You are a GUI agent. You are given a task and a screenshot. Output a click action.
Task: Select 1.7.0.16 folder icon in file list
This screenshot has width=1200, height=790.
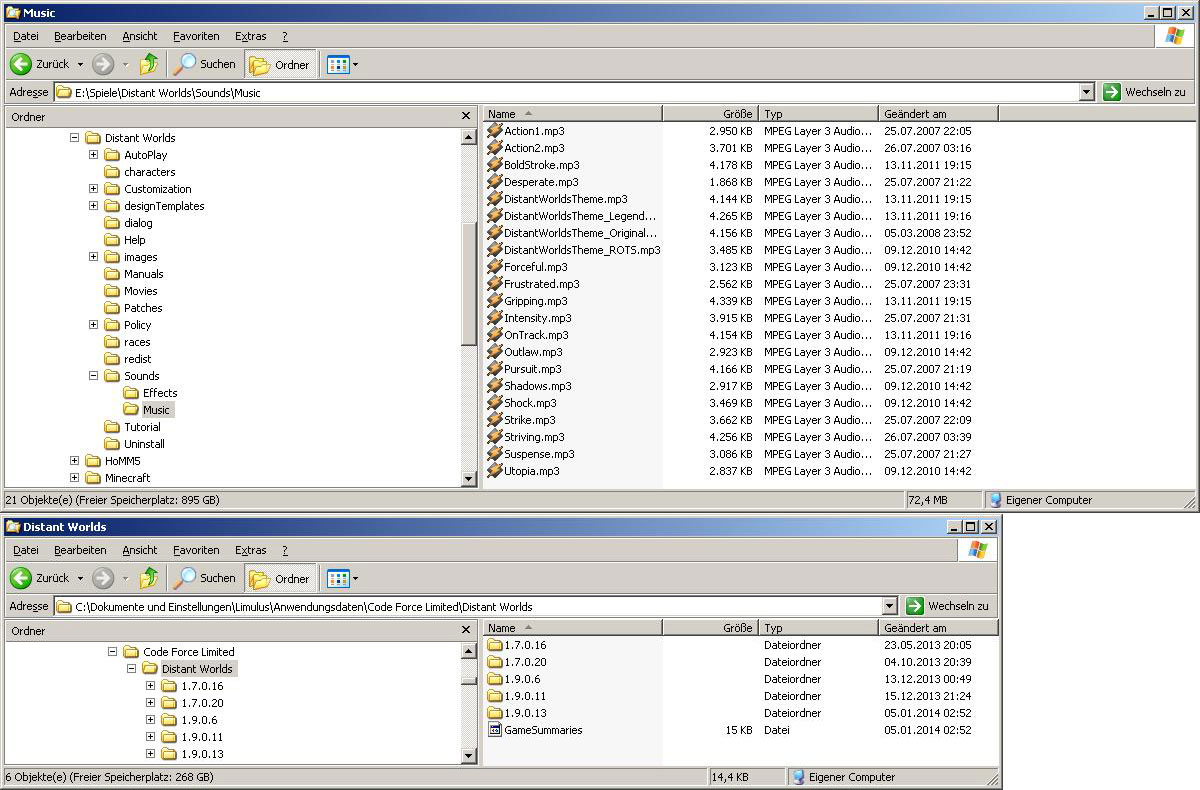click(494, 645)
